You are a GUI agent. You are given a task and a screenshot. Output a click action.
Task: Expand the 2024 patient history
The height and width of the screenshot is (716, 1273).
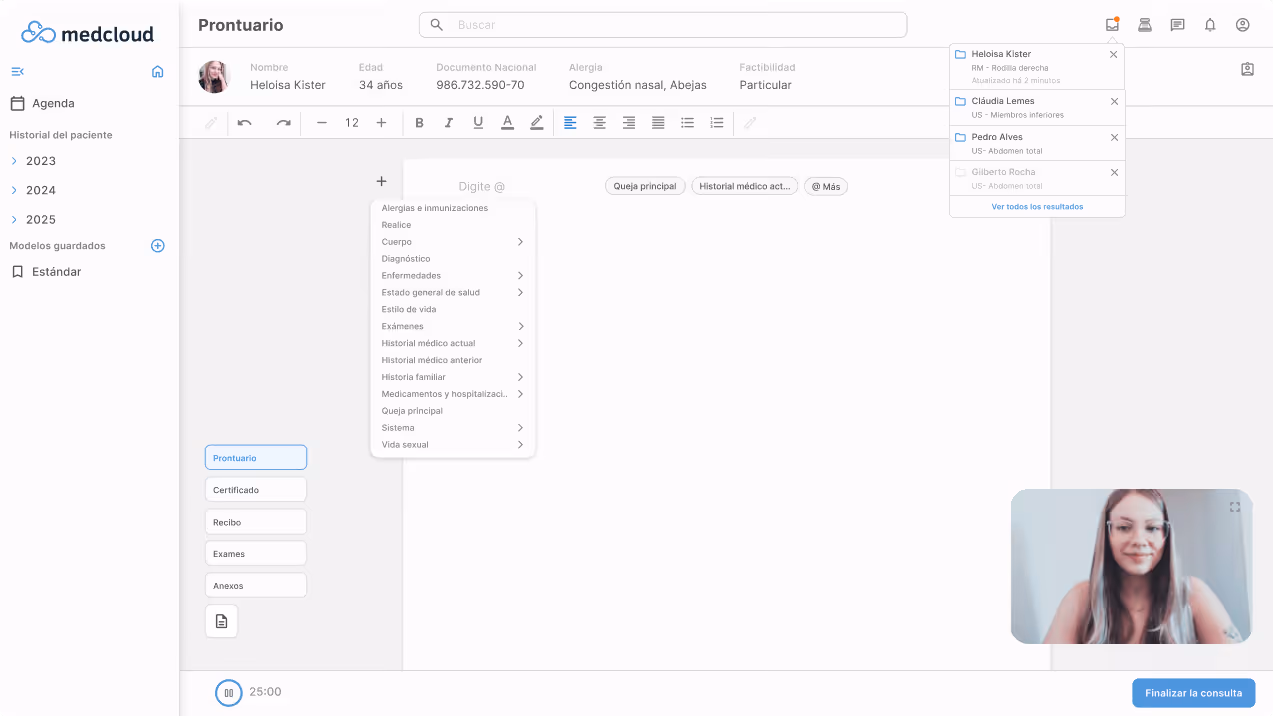click(x=14, y=190)
